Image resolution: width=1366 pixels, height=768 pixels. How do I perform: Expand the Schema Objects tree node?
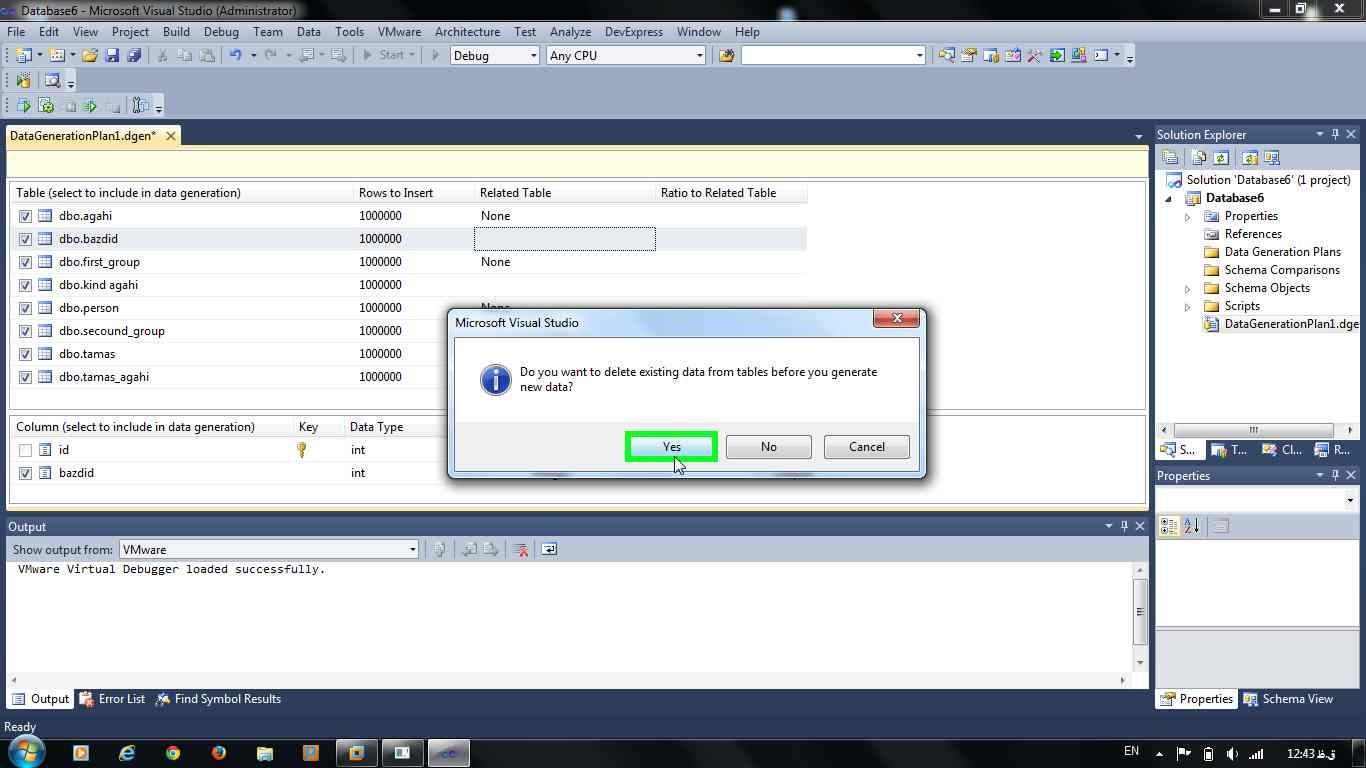[x=1188, y=288]
